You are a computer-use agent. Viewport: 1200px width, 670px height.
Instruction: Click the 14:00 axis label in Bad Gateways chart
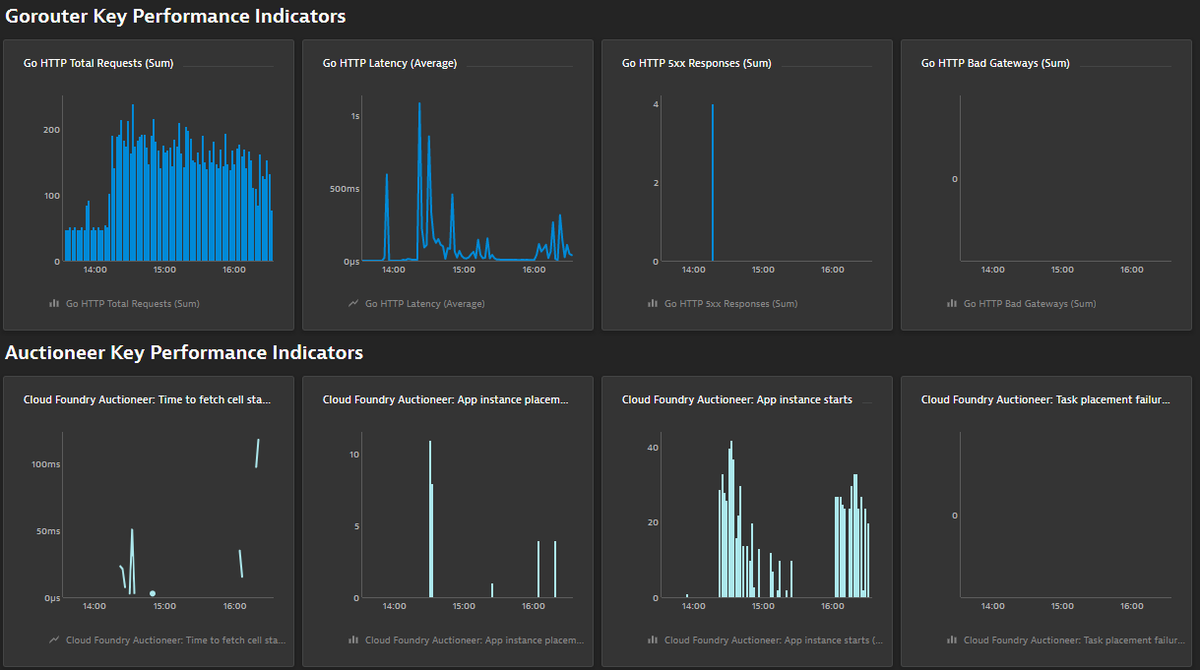[992, 269]
